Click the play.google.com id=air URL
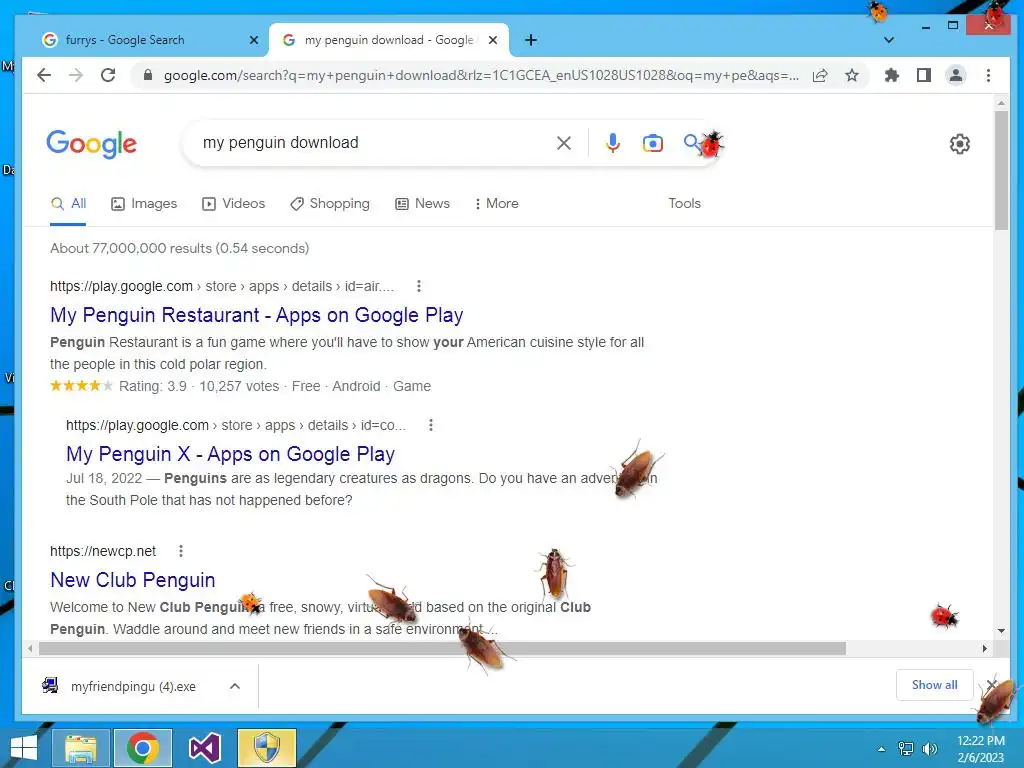The width and height of the screenshot is (1024, 768). click(x=222, y=286)
